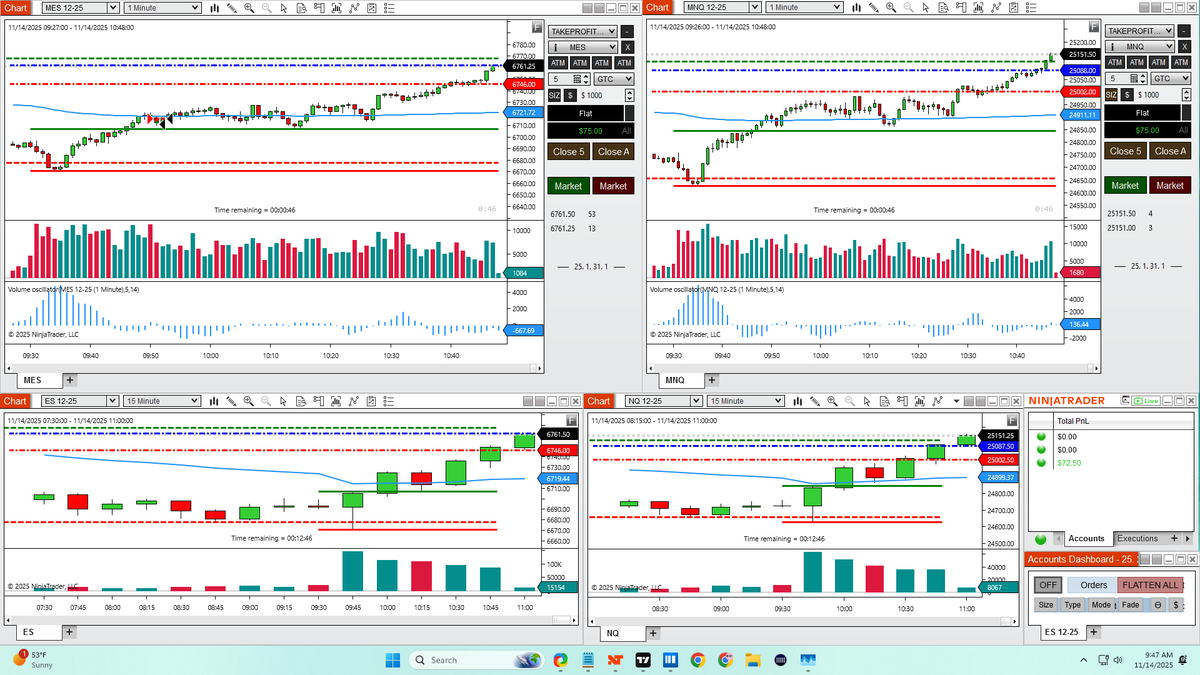Screen dimensions: 1200x675
Task: Click green Market buy button in MES trader
Action: coord(568,186)
